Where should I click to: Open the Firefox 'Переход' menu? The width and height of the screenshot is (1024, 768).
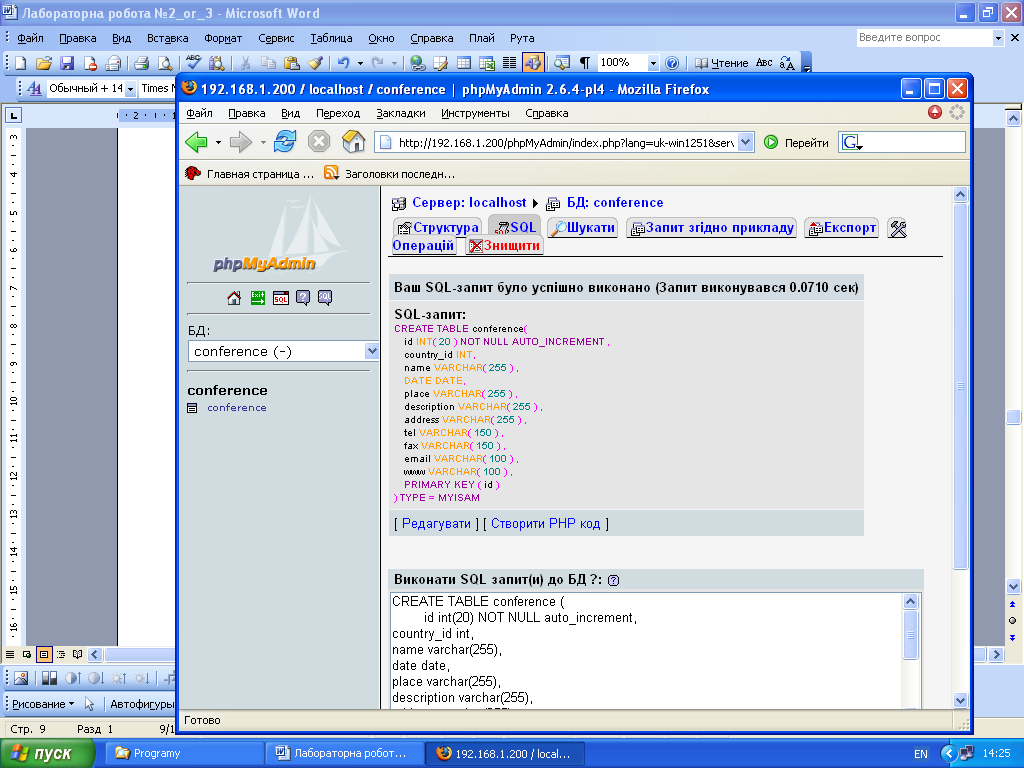pyautogui.click(x=338, y=113)
